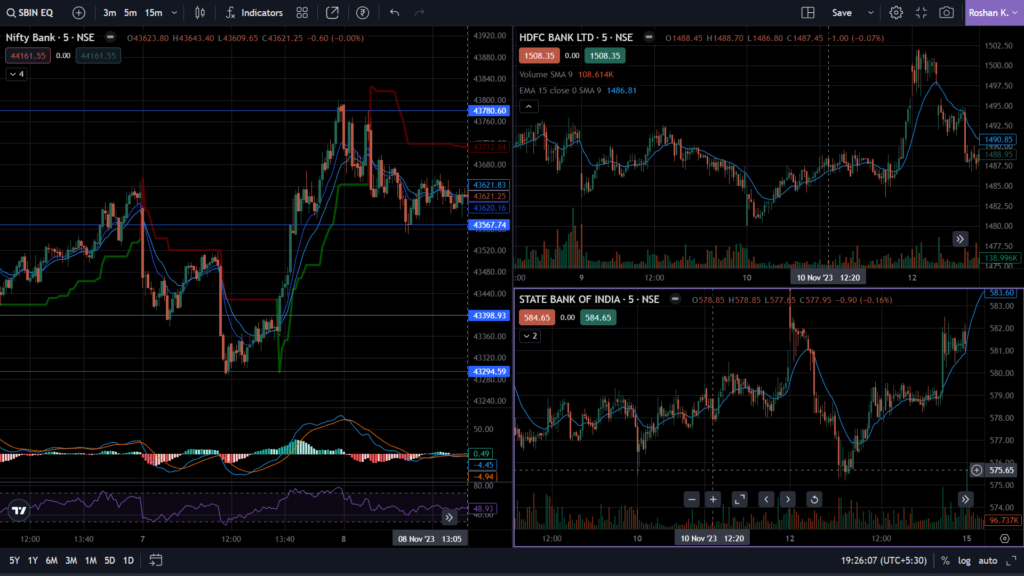The height and width of the screenshot is (576, 1024).
Task: Select the 3M date range
Action: (71, 561)
